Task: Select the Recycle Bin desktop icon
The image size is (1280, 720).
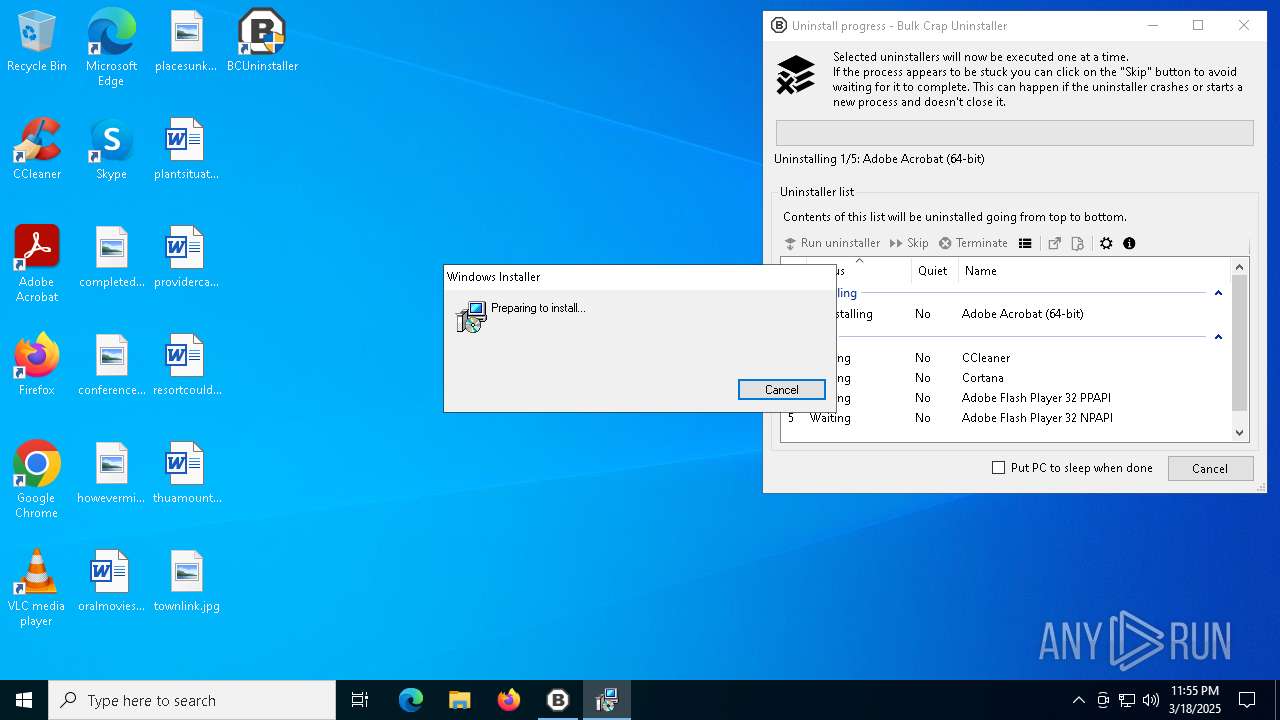Action: point(37,42)
